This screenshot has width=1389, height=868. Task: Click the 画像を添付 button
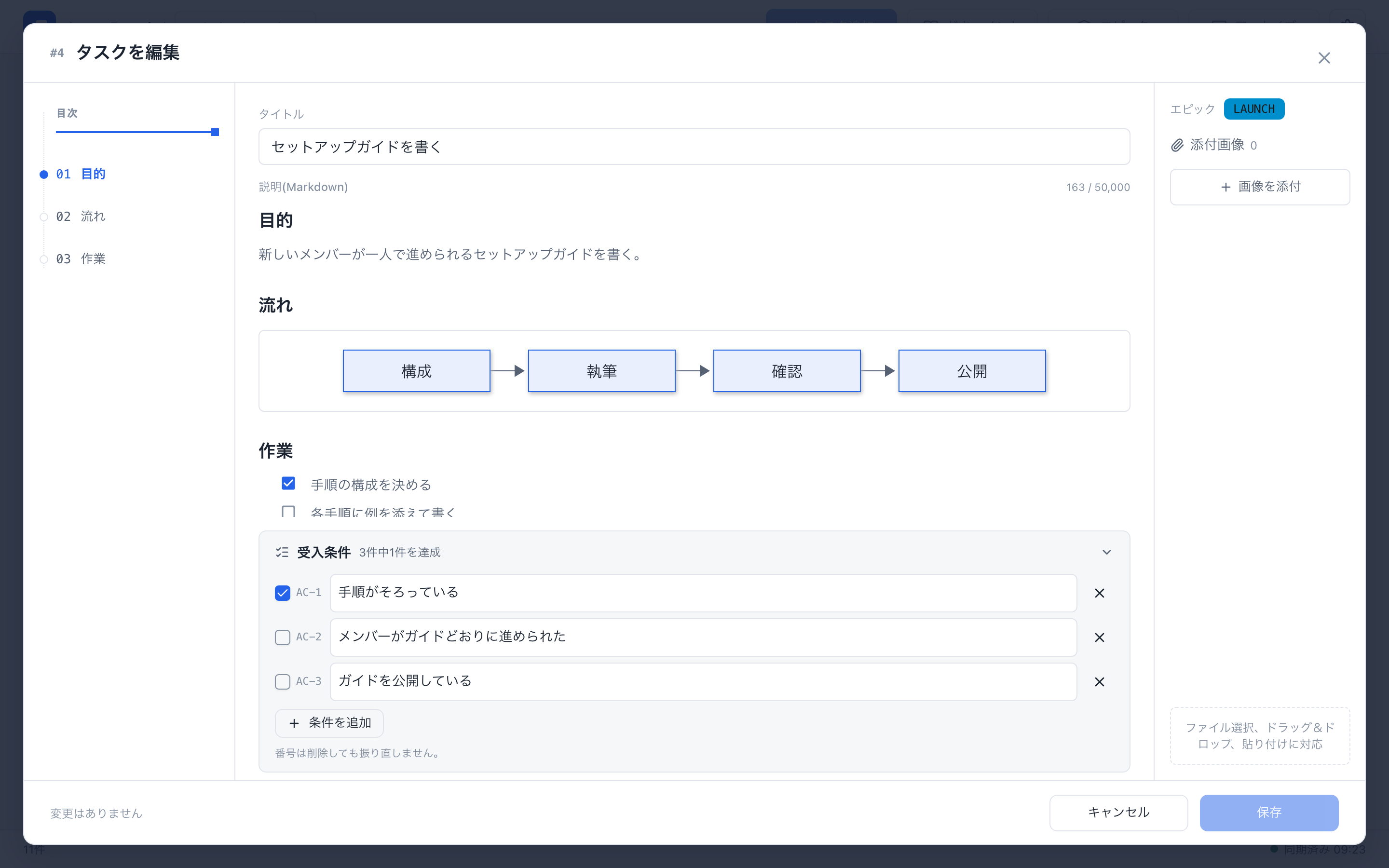tap(1260, 187)
